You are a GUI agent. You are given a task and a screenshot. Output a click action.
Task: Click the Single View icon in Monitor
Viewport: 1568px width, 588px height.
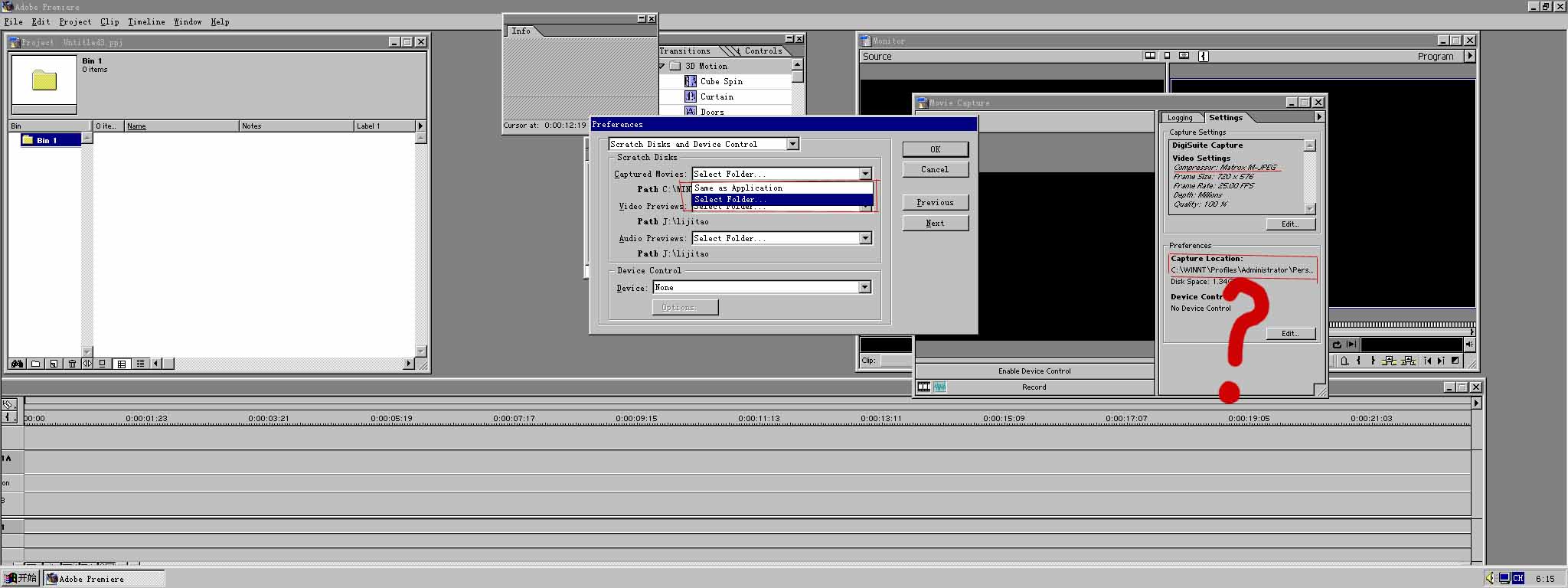point(1167,56)
